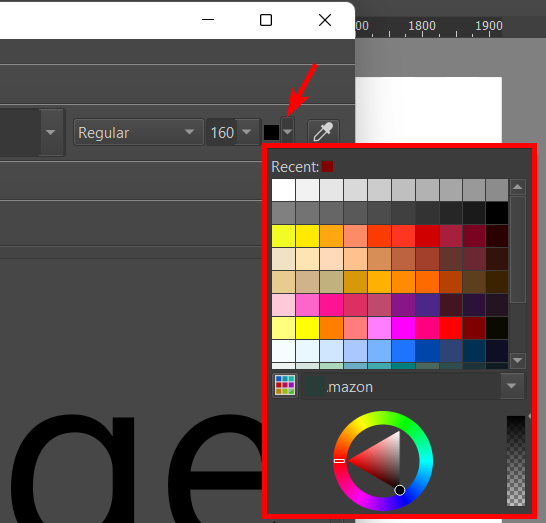Click the palette scroll up arrow
Viewport: 546px width, 523px height.
pyautogui.click(x=518, y=187)
